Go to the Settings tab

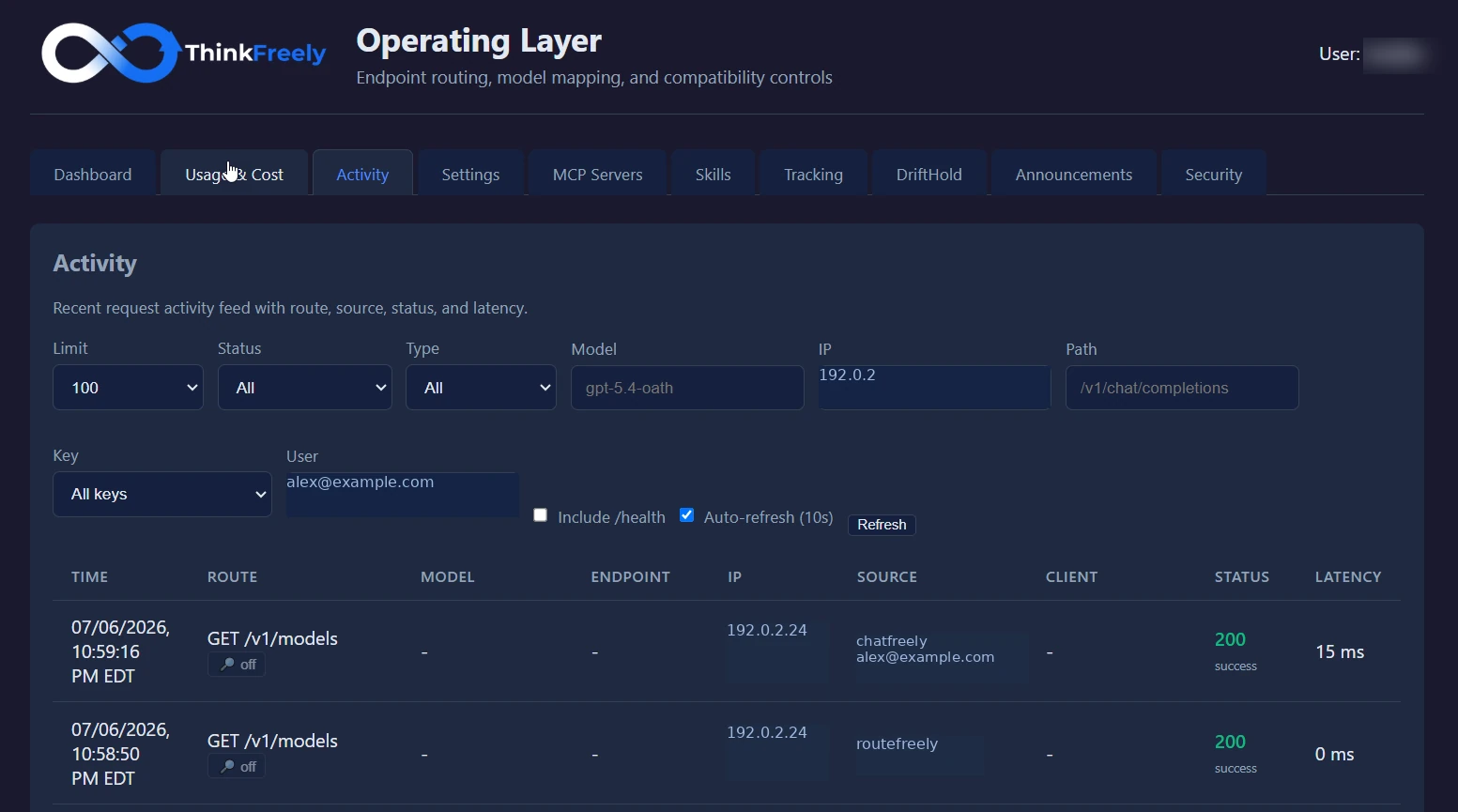tap(470, 175)
